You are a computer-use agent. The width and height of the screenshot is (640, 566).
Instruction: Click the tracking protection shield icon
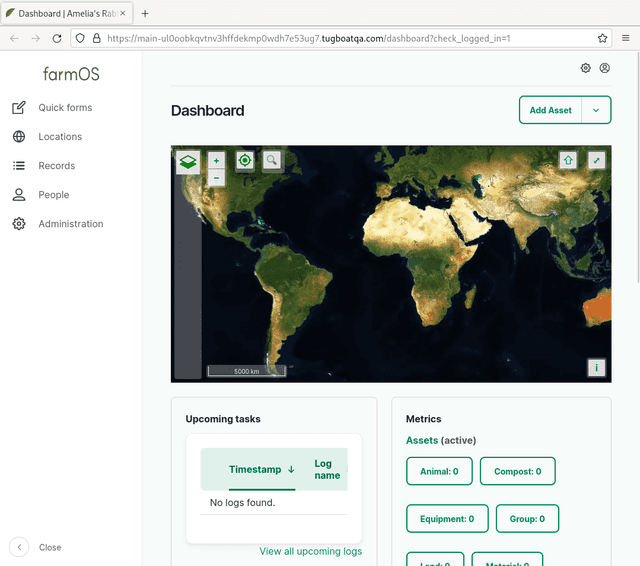coord(80,38)
